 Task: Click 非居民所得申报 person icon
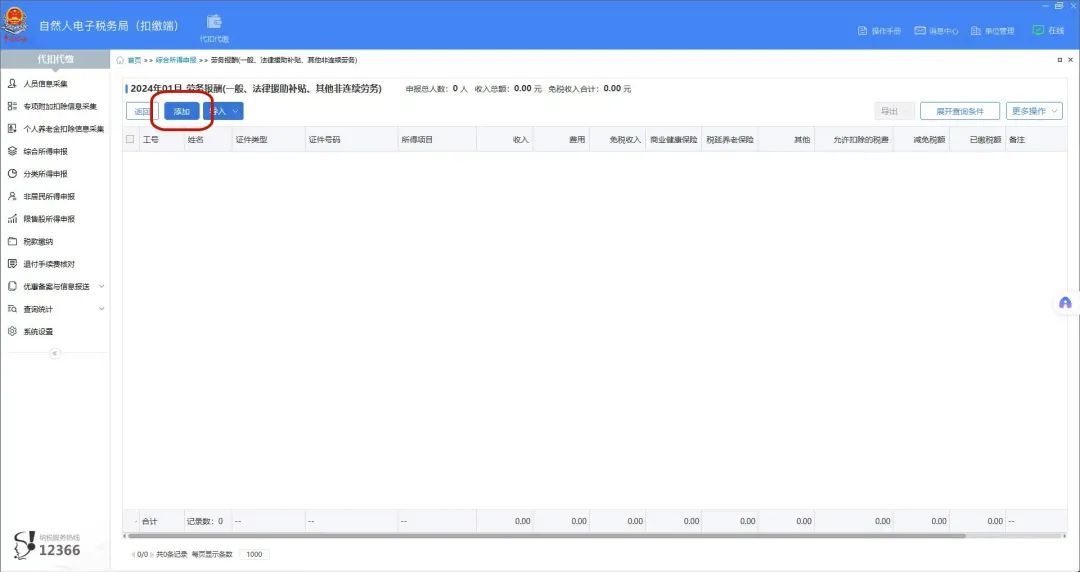point(12,196)
